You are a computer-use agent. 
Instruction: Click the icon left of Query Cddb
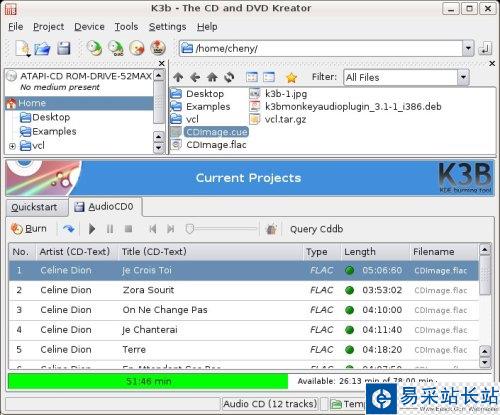271,229
